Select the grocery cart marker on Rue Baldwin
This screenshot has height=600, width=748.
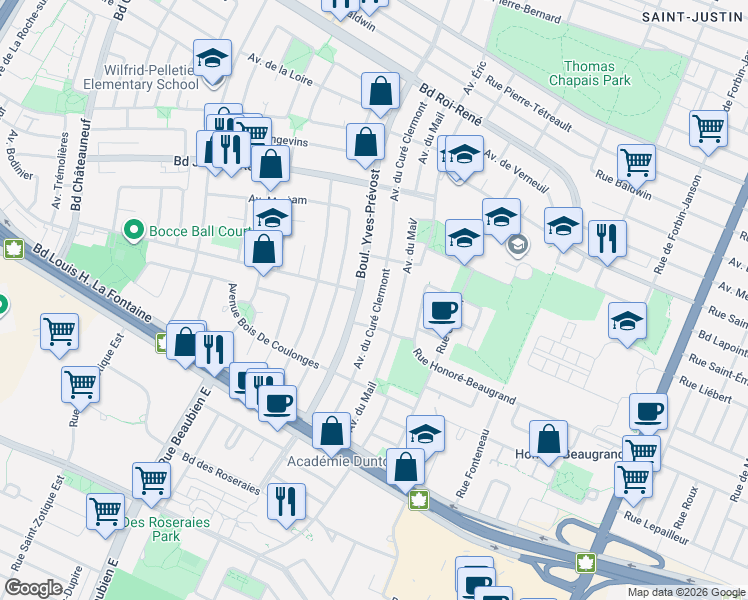point(636,165)
